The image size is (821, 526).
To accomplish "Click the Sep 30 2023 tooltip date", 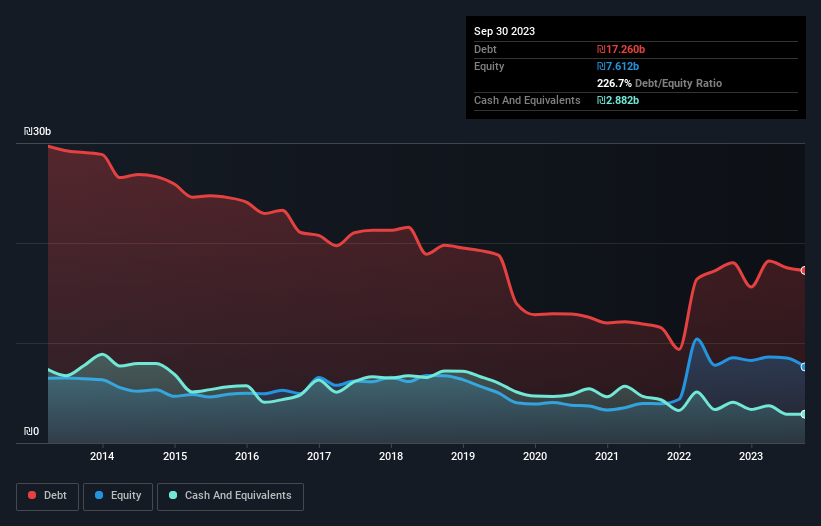I will click(504, 31).
